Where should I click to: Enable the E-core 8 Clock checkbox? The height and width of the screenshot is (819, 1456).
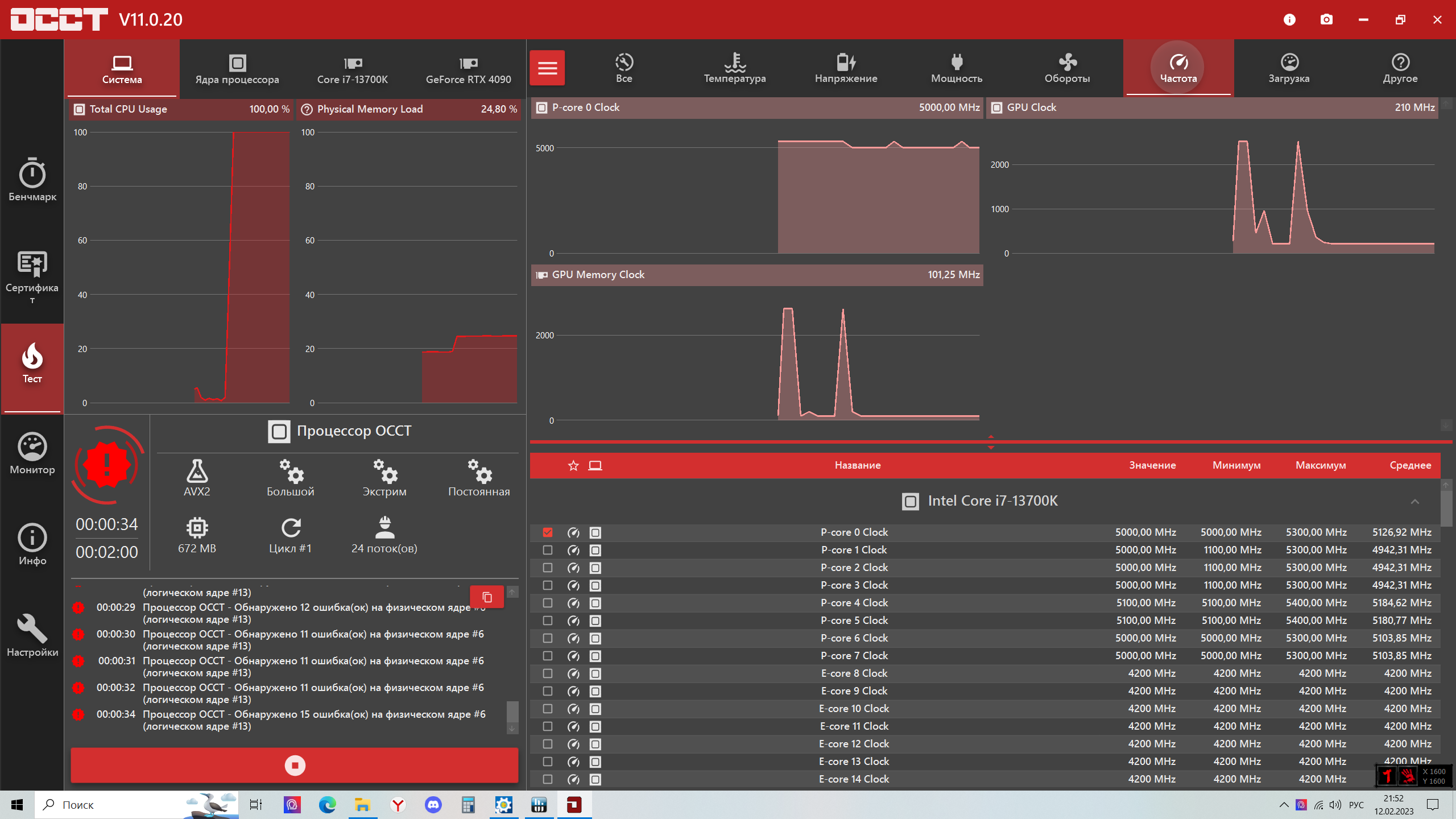pos(548,673)
